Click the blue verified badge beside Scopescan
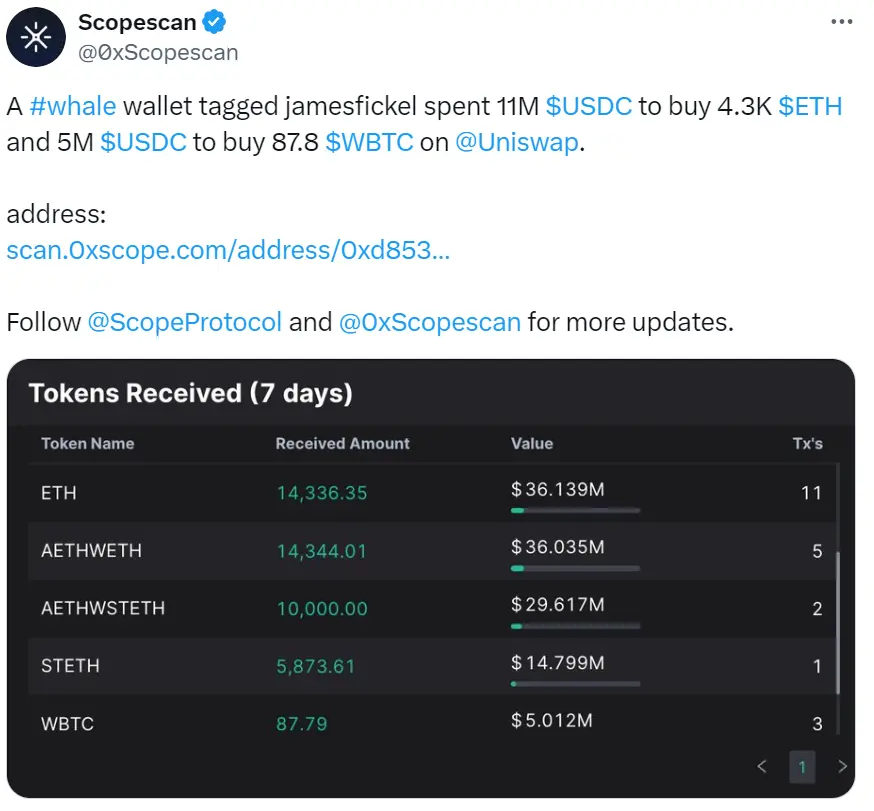 (212, 21)
